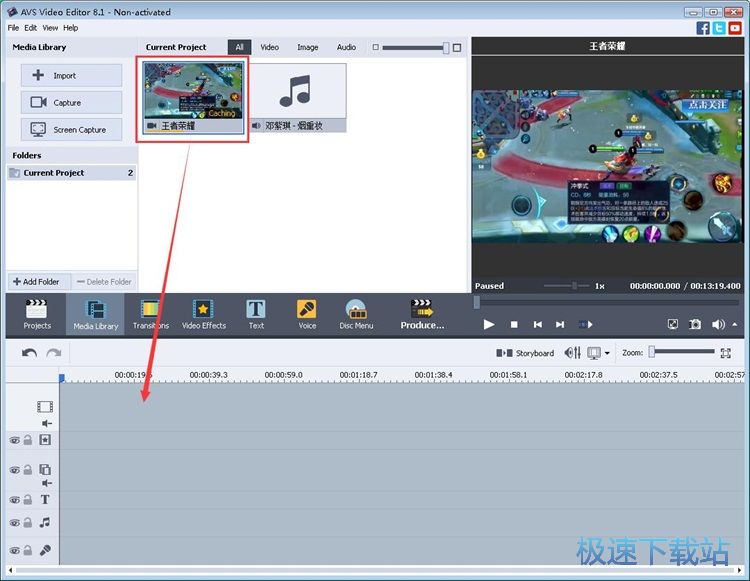Toggle visibility of text track
The width and height of the screenshot is (750, 581).
pyautogui.click(x=15, y=500)
